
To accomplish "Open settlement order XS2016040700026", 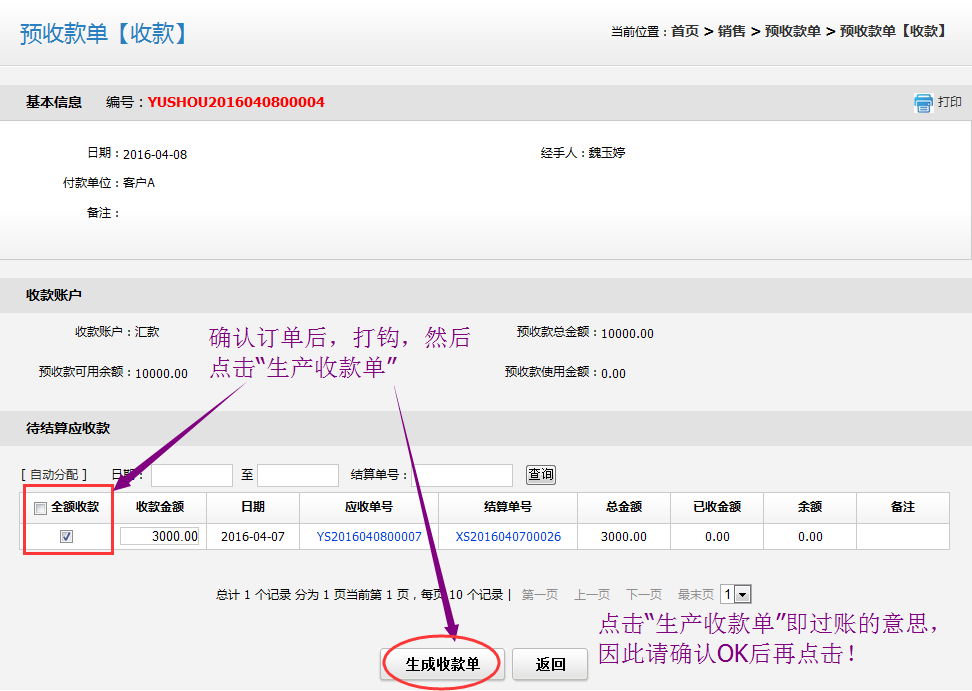I will [508, 537].
